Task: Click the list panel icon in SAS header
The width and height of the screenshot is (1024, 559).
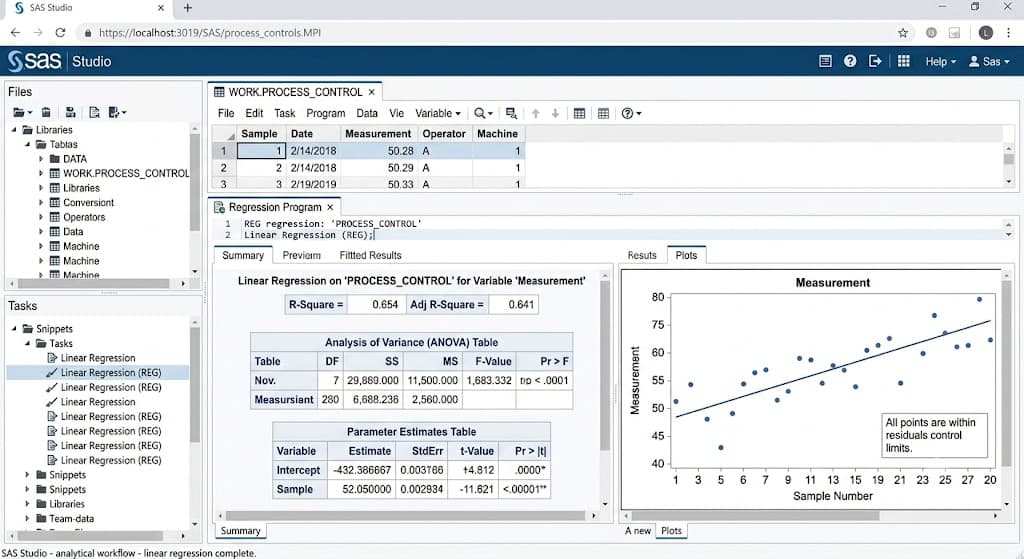Action: click(x=825, y=61)
